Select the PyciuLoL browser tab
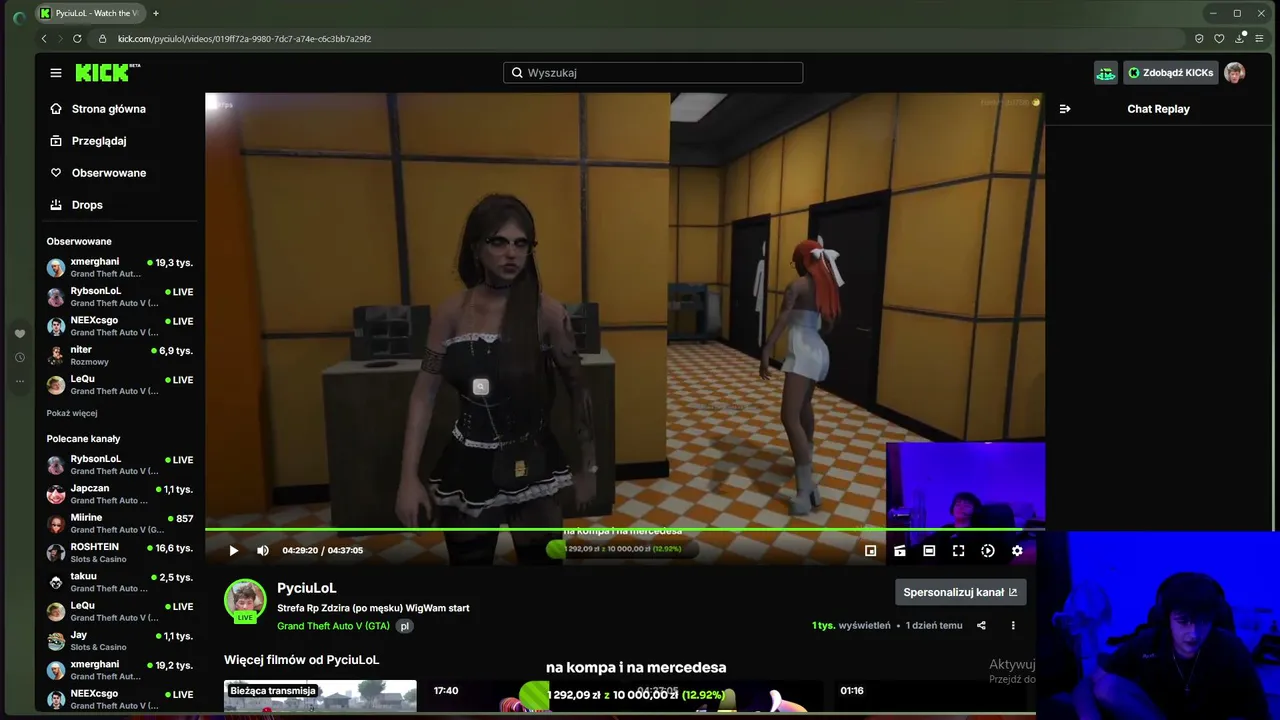The image size is (1280, 720). coord(89,13)
